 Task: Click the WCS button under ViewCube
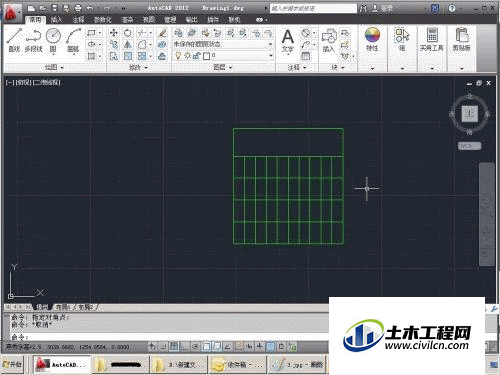[469, 146]
